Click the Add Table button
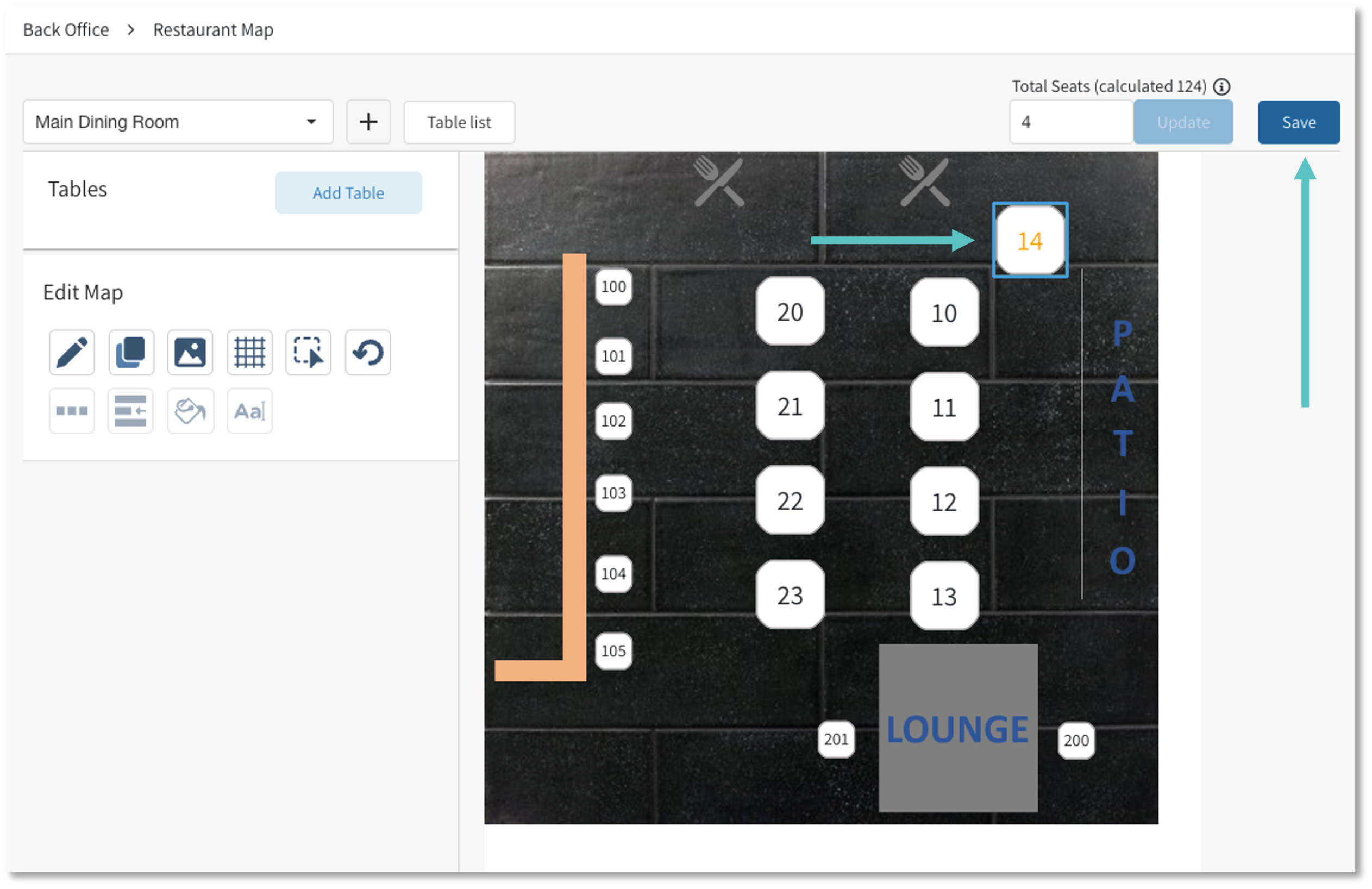 tap(348, 192)
